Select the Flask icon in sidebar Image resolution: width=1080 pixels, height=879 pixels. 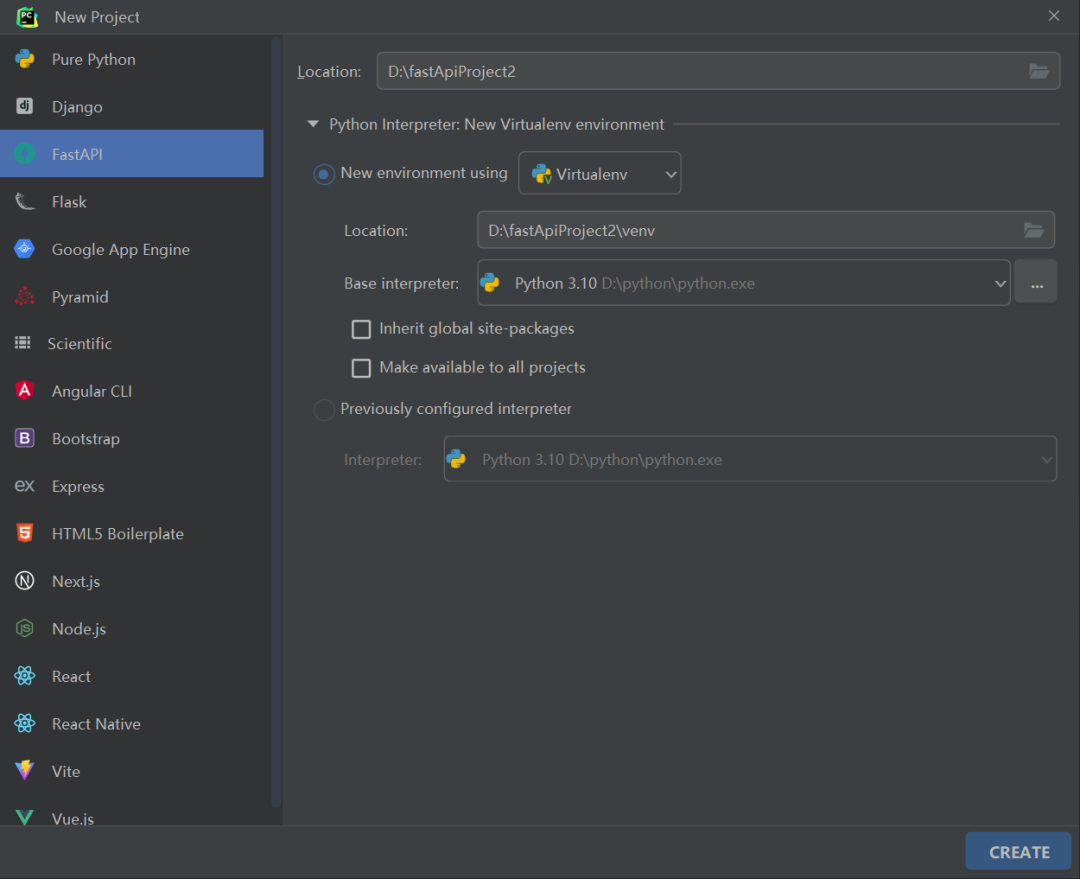click(25, 201)
